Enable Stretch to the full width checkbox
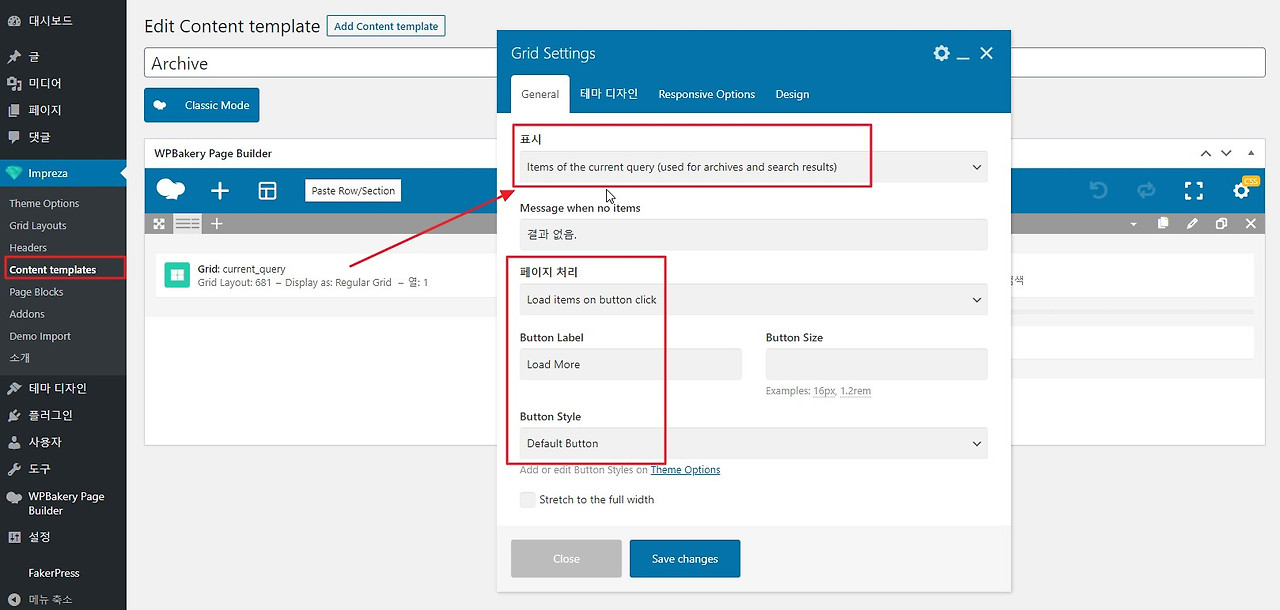 click(x=527, y=499)
